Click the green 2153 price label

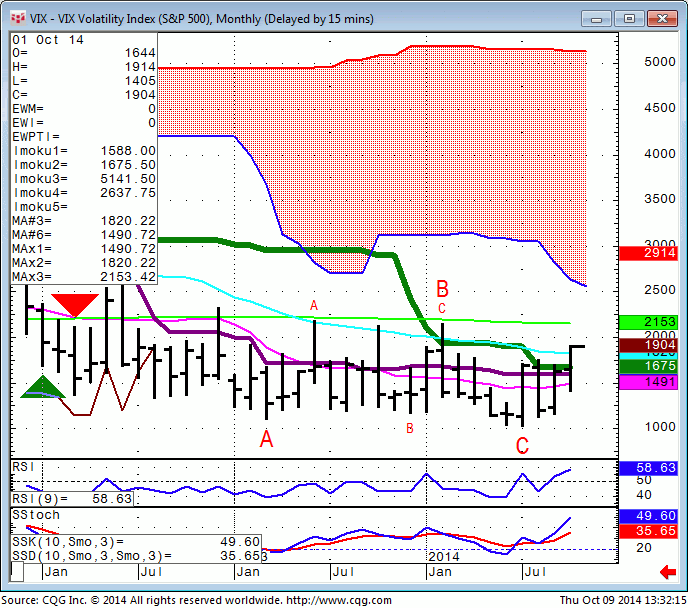point(648,322)
